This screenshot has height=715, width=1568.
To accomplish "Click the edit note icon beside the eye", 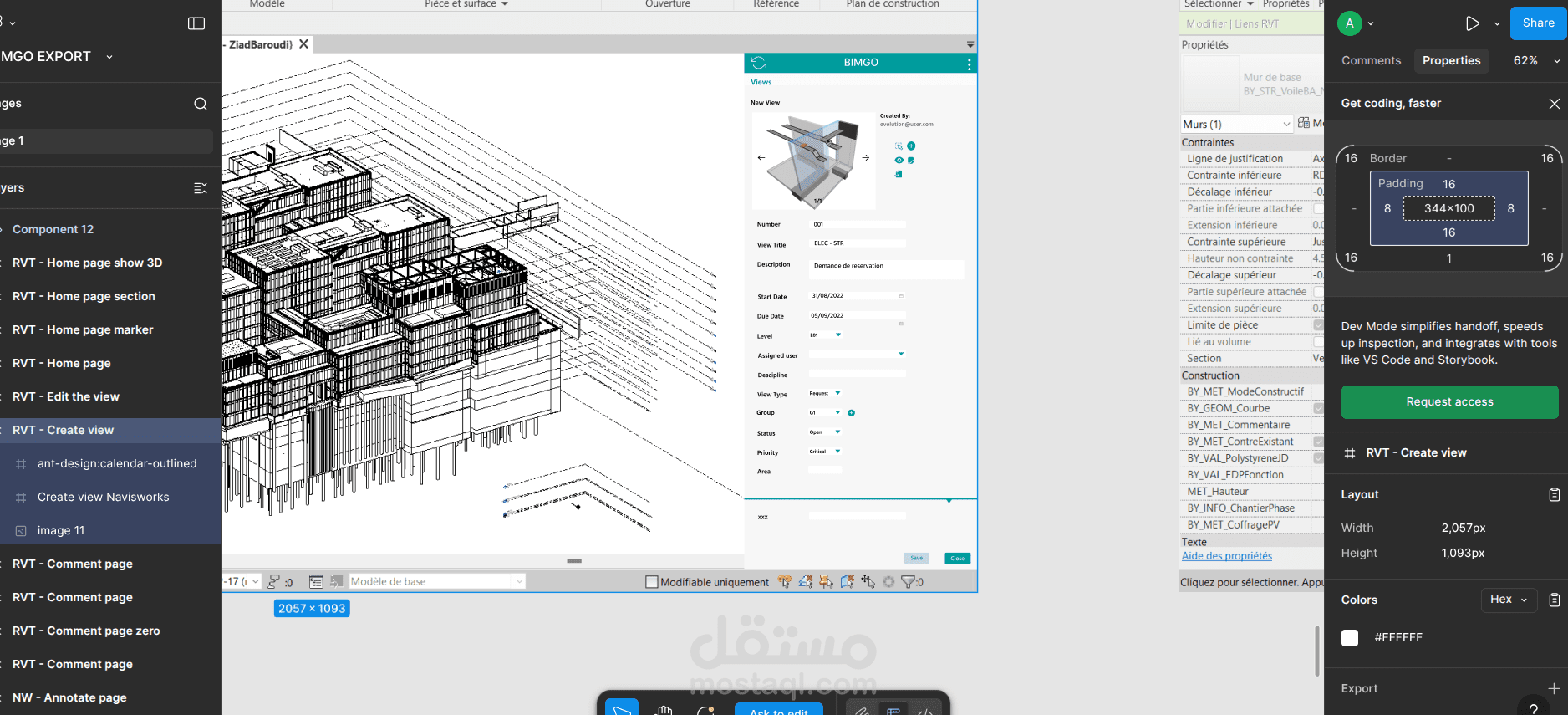I will tap(911, 160).
